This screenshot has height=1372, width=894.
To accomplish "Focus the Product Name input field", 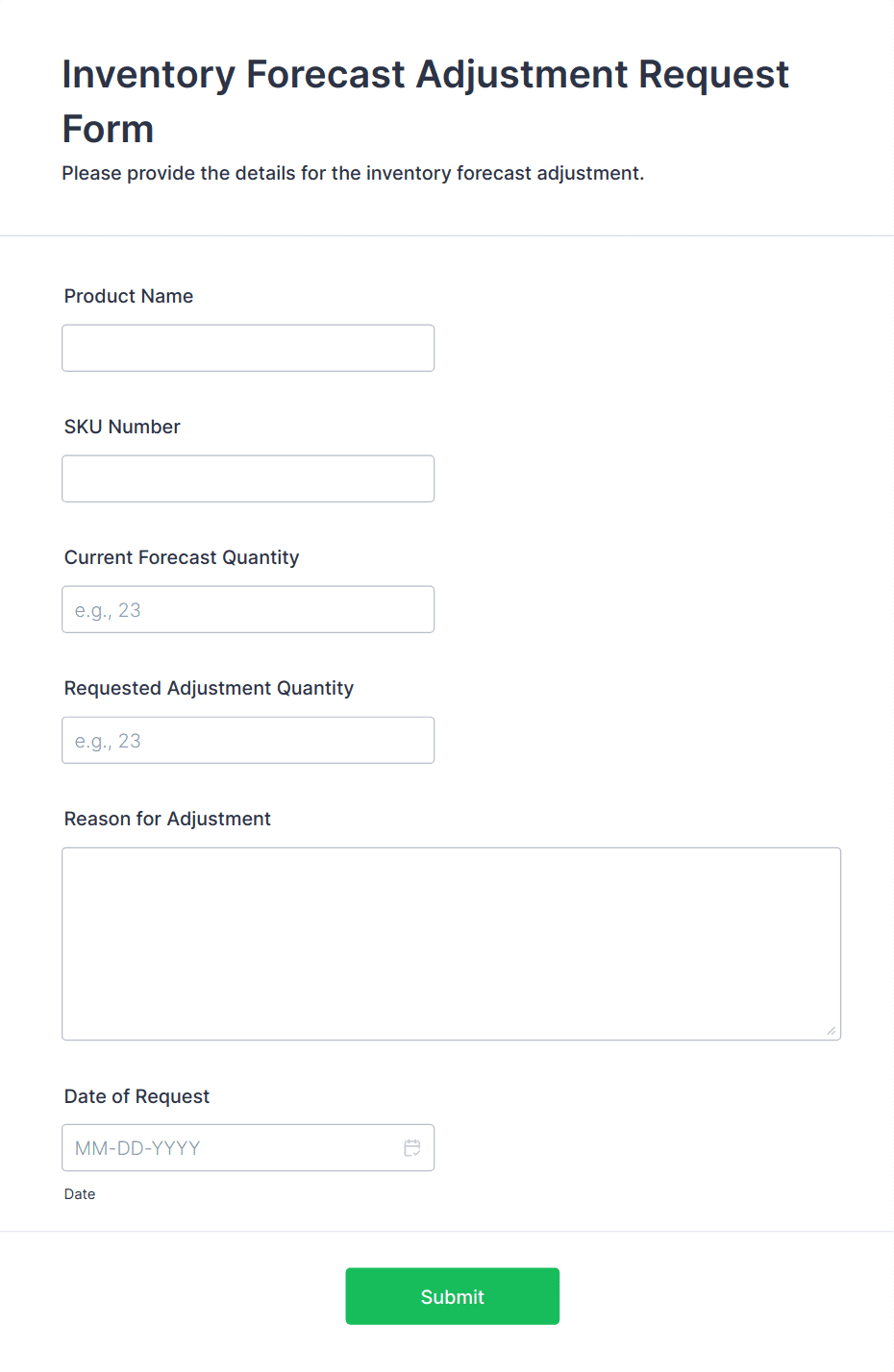I will (247, 348).
